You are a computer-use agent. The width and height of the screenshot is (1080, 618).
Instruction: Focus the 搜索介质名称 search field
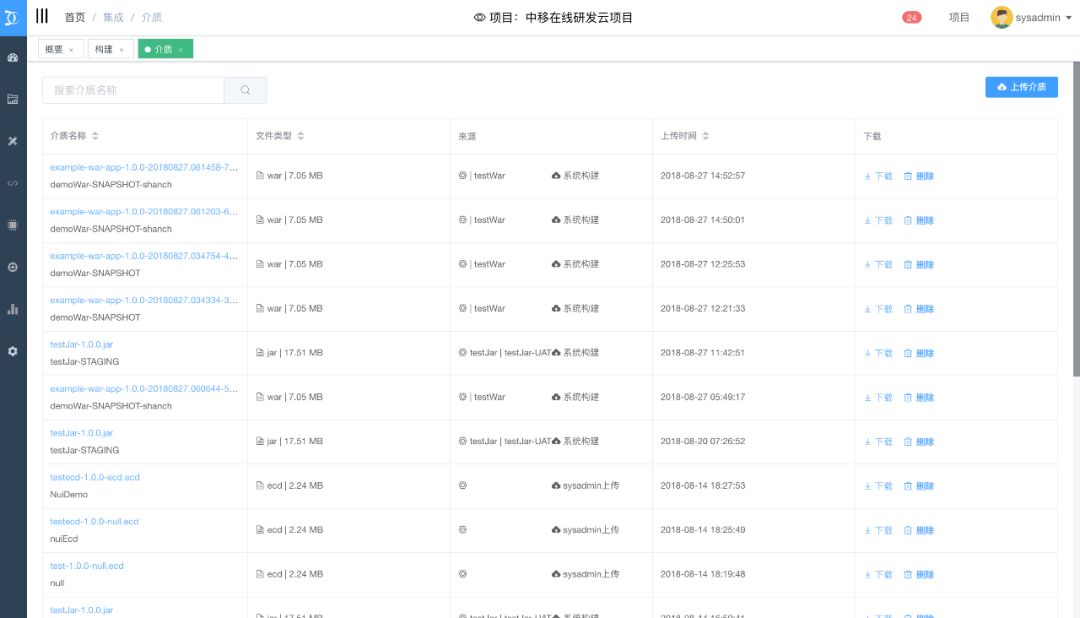(134, 90)
